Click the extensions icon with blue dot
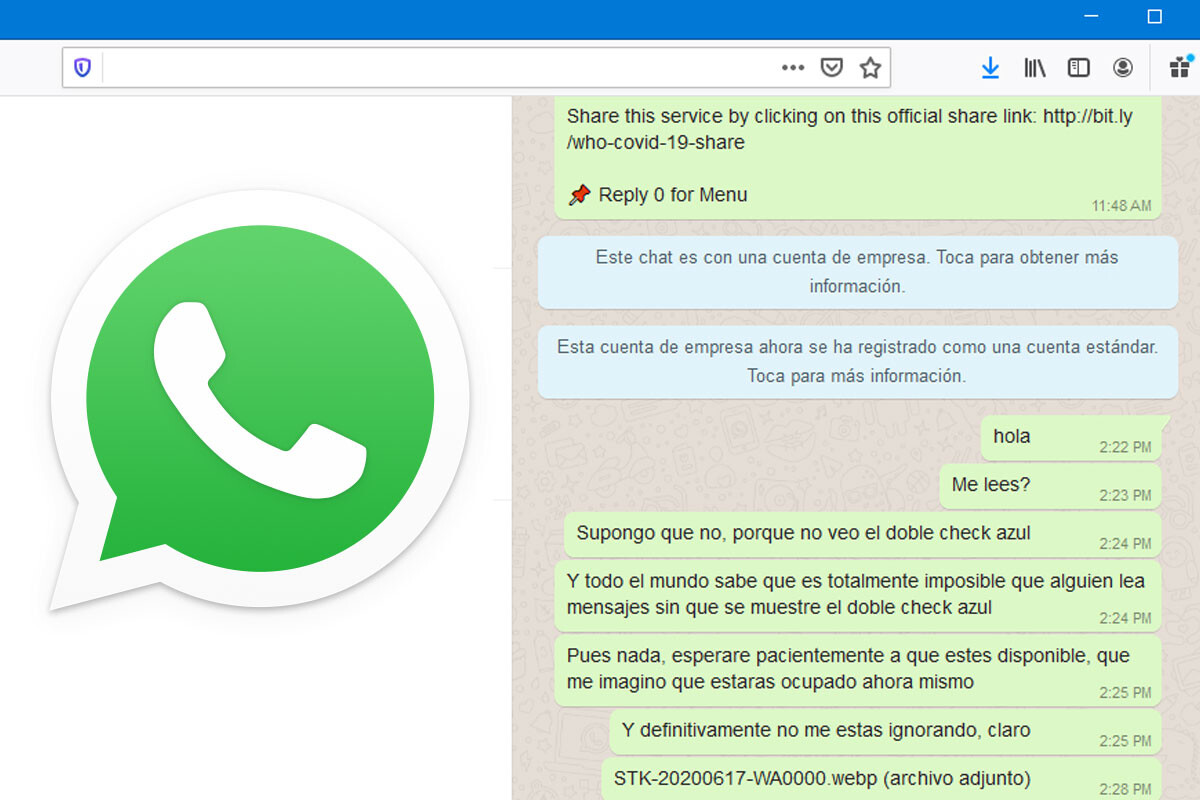The width and height of the screenshot is (1200, 800). [x=1179, y=67]
